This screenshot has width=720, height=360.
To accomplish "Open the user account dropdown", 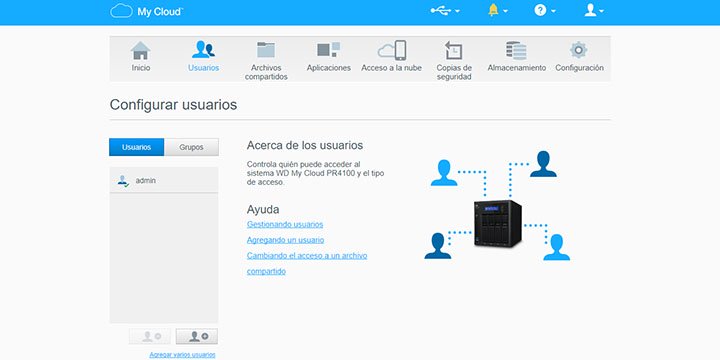I will tap(594, 10).
